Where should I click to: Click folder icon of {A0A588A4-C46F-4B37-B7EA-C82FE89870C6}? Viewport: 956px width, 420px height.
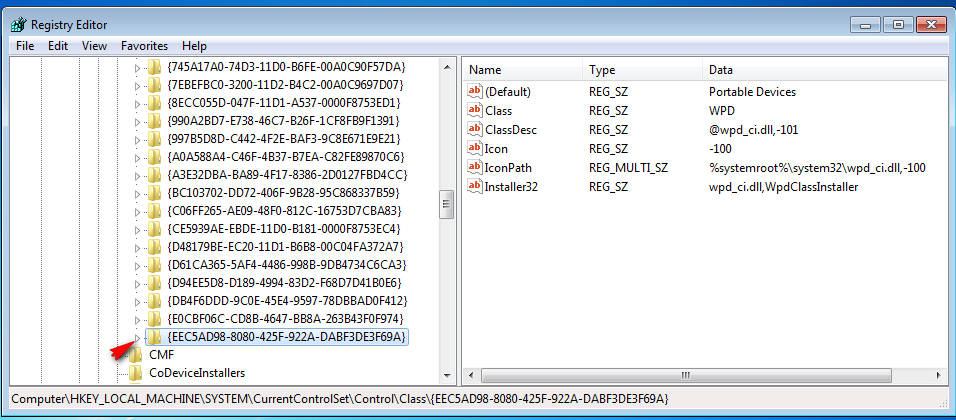point(154,157)
